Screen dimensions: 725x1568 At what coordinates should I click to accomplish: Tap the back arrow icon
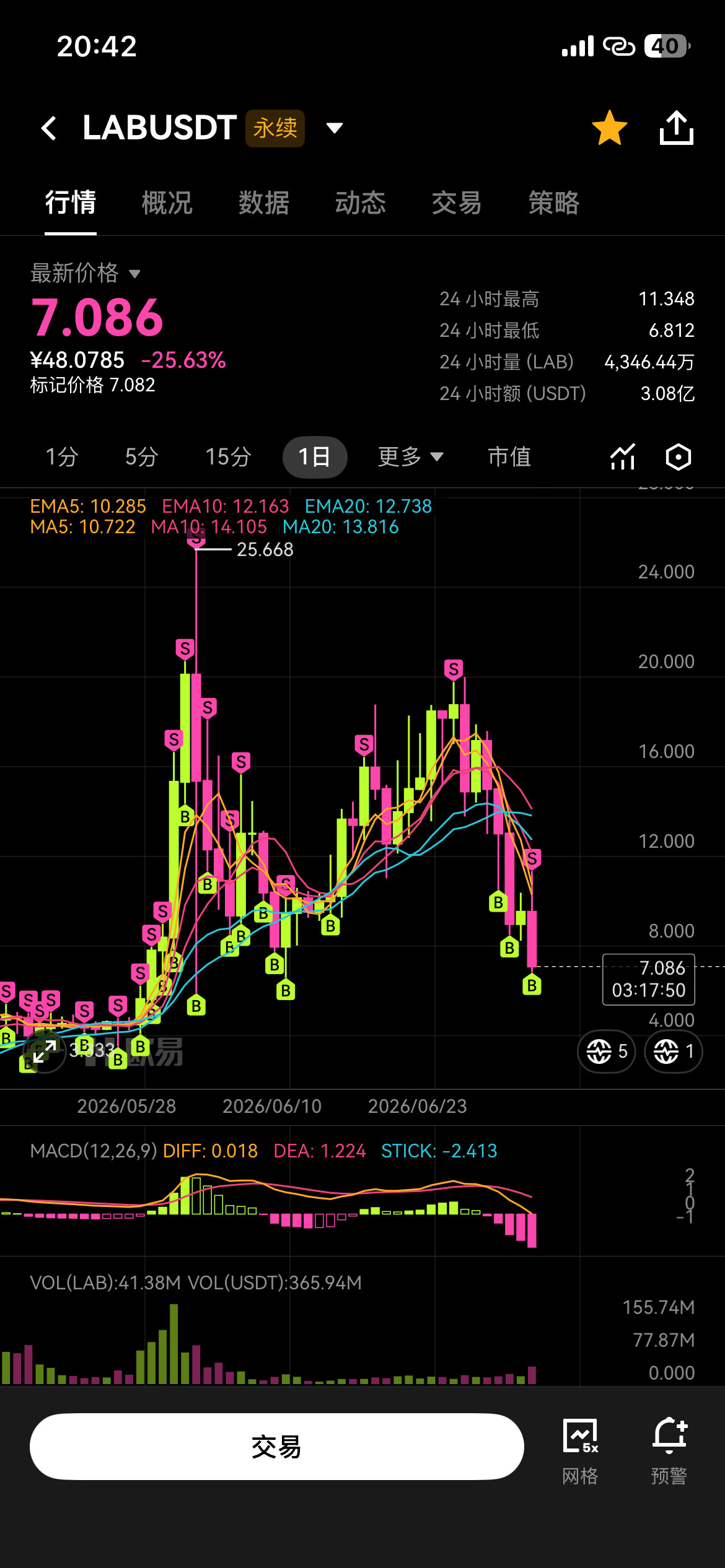(x=49, y=128)
